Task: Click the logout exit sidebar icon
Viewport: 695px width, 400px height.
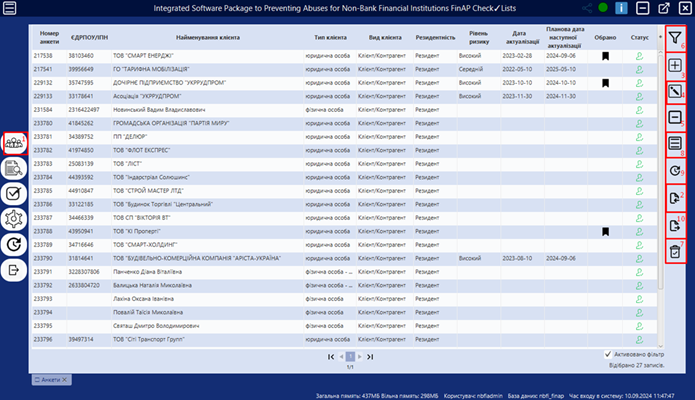Action: (x=14, y=270)
